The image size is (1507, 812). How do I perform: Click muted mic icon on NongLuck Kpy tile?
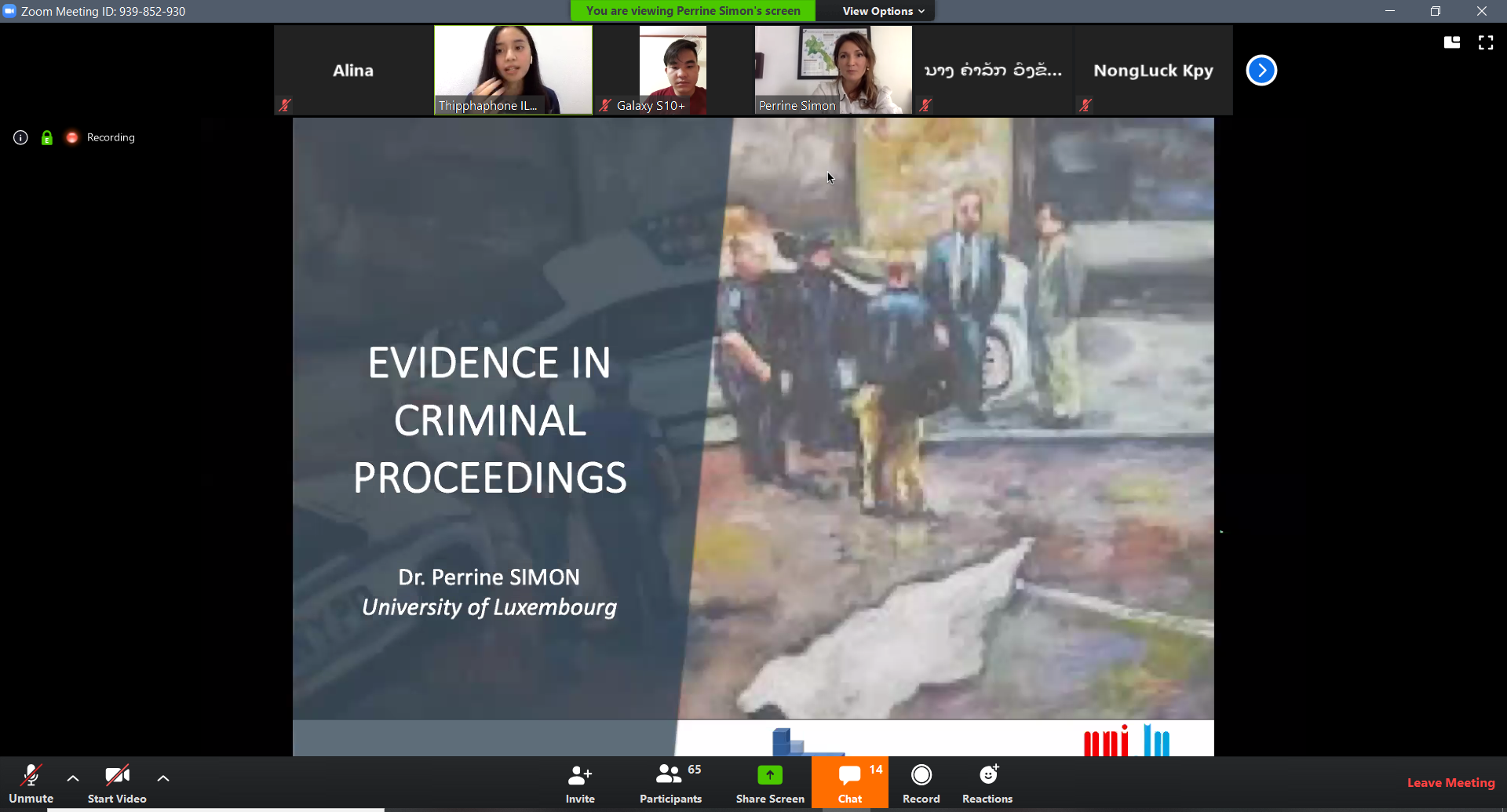1086,104
